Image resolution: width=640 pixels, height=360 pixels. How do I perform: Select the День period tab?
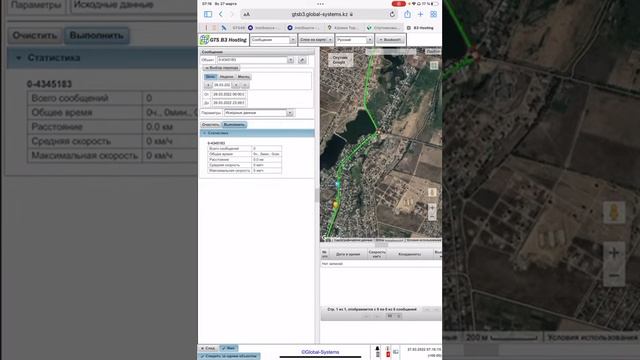(x=210, y=77)
